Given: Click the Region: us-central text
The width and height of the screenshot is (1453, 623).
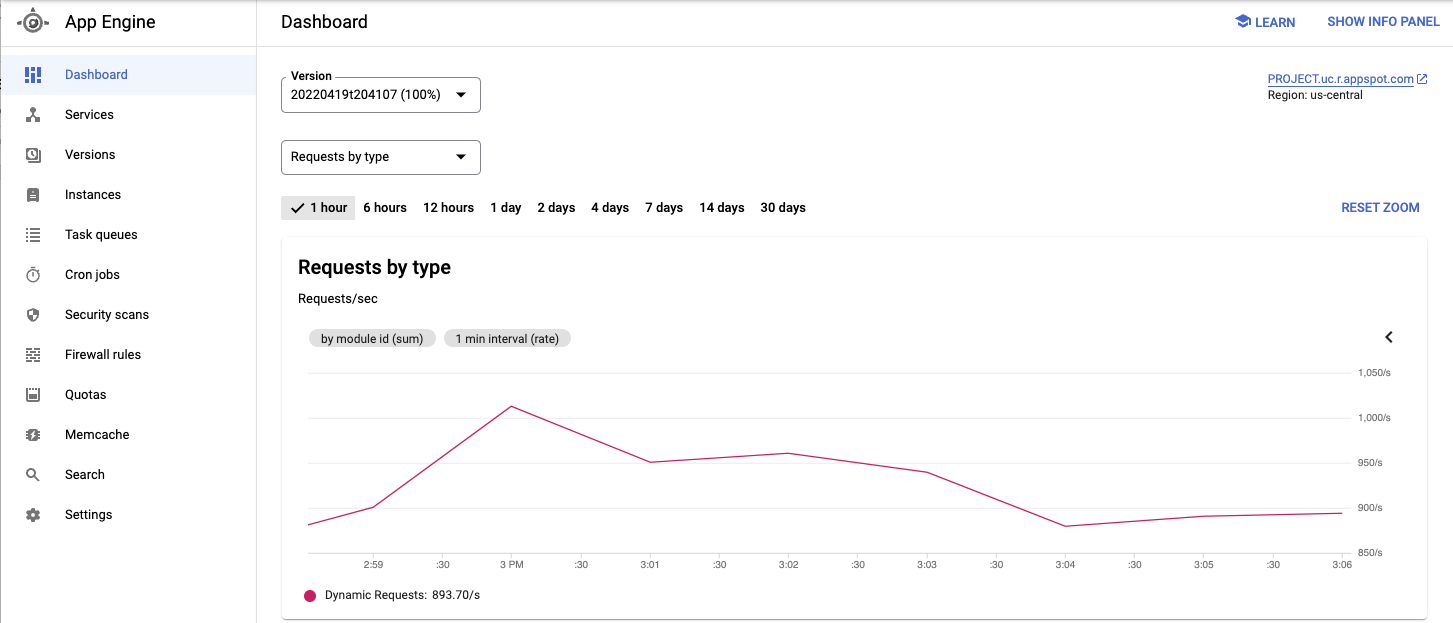Looking at the screenshot, I should pyautogui.click(x=1315, y=95).
